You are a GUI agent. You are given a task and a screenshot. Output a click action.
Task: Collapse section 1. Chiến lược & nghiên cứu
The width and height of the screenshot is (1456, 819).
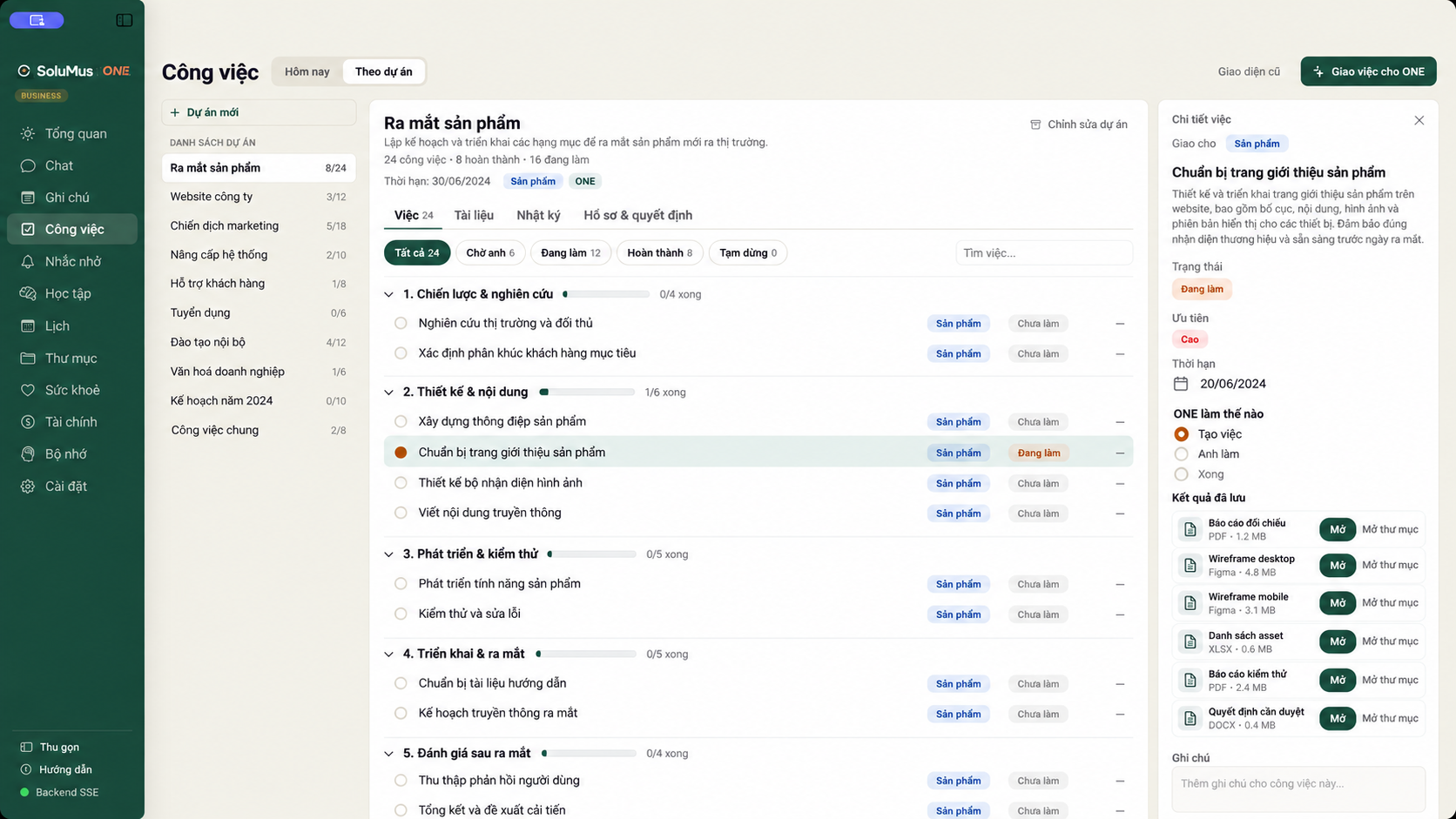point(389,294)
